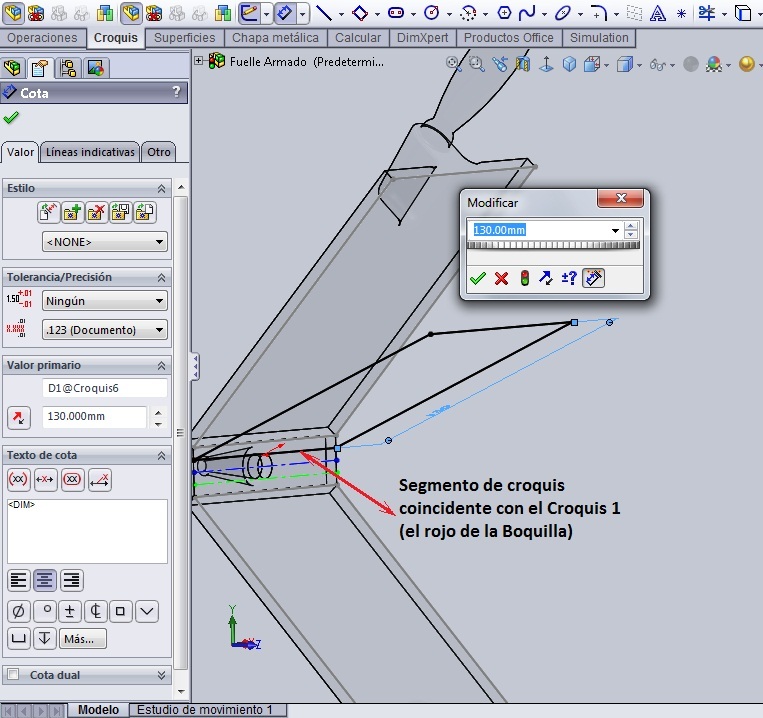Open the Chapa metálica ribbon tab
Screen dimensions: 763x718
pos(275,38)
